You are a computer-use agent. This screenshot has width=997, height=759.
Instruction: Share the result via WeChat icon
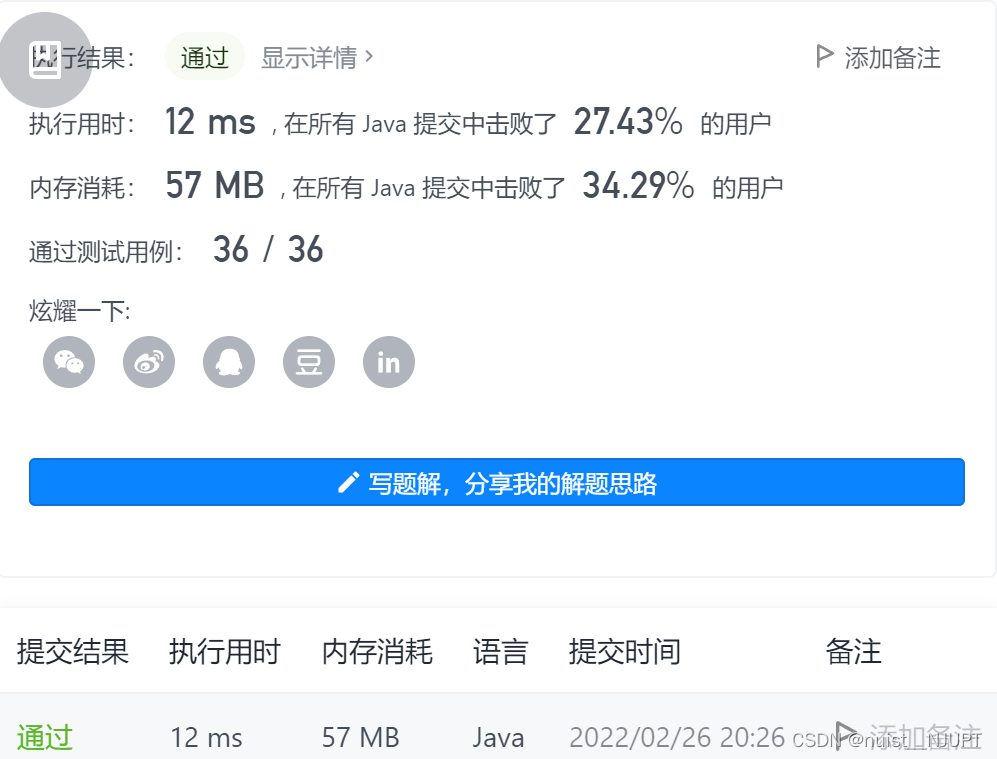click(x=68, y=362)
